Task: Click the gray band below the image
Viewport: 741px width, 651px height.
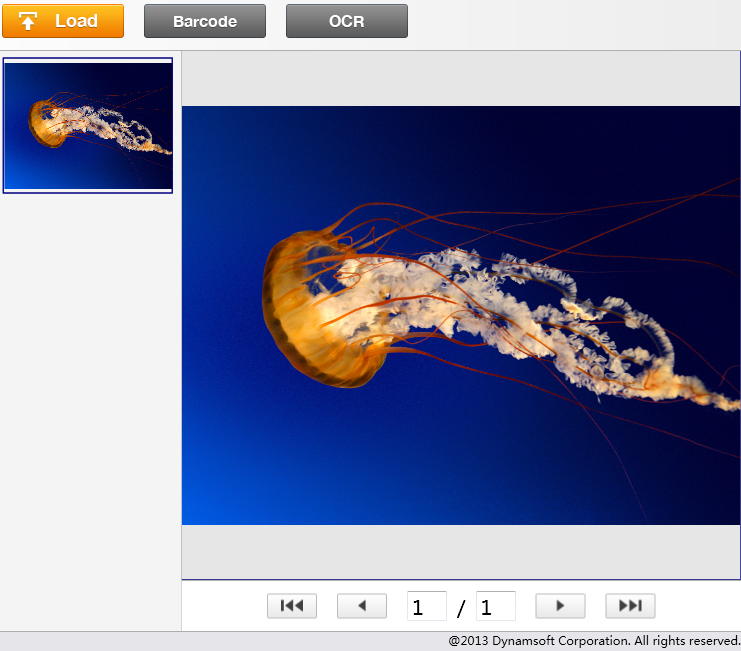Action: (x=460, y=551)
